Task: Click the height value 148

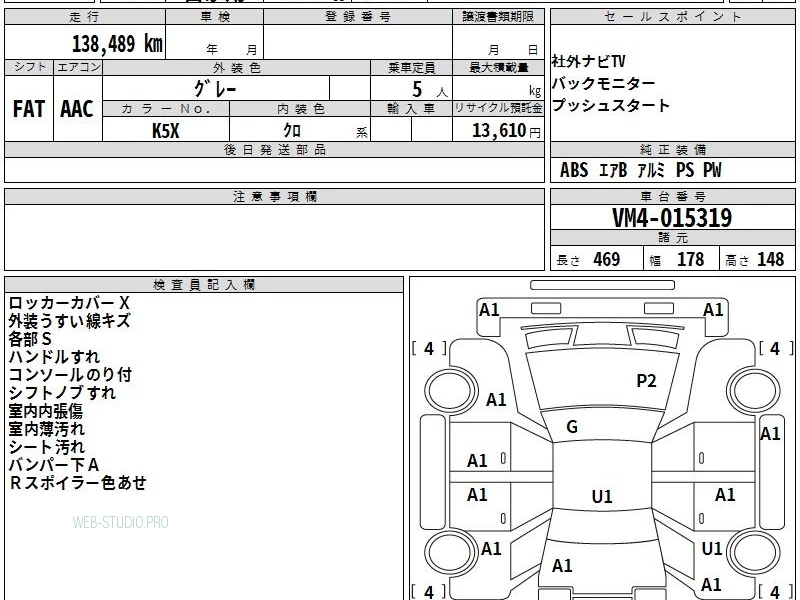Action: 770,260
